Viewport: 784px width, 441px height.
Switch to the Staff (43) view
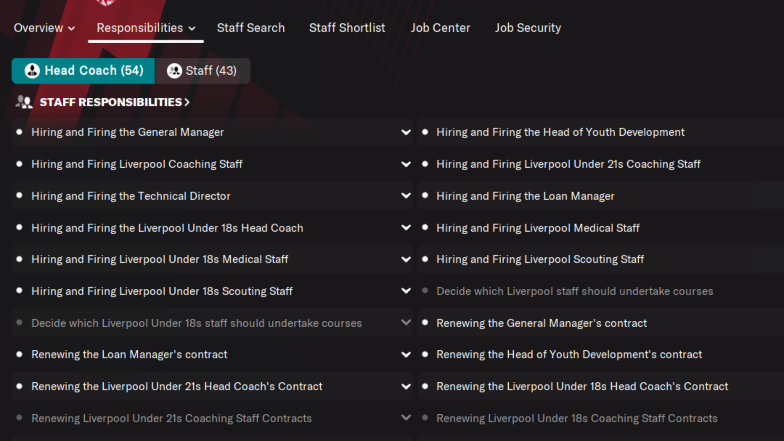tap(202, 70)
